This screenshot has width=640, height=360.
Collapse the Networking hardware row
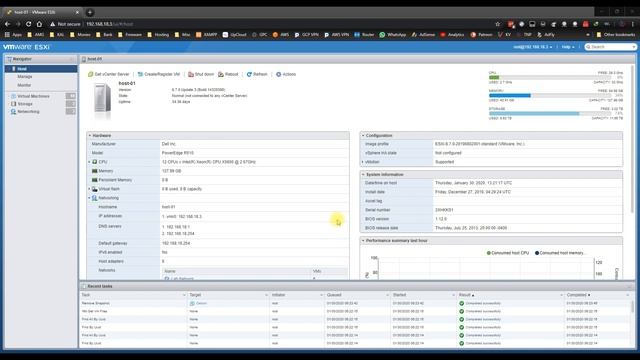click(x=89, y=198)
